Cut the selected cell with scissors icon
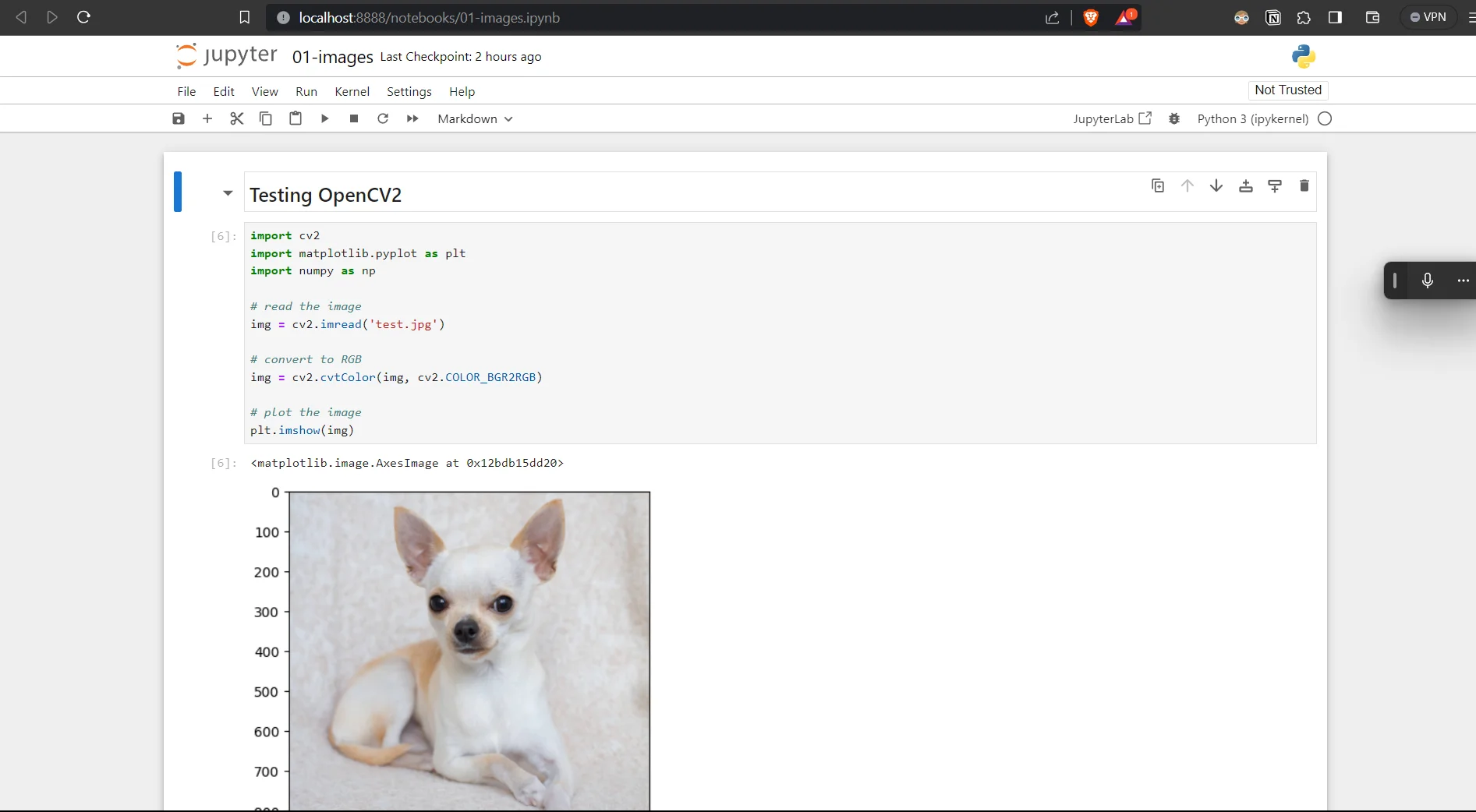 tap(237, 118)
